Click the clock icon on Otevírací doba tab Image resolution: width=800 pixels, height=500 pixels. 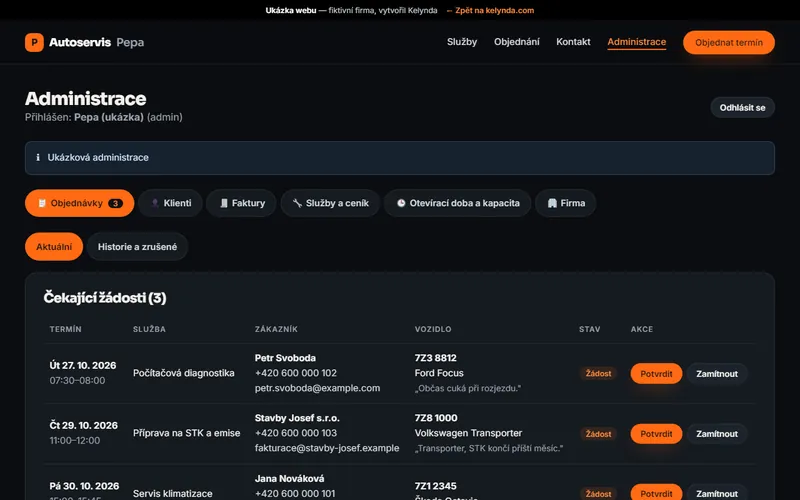401,203
